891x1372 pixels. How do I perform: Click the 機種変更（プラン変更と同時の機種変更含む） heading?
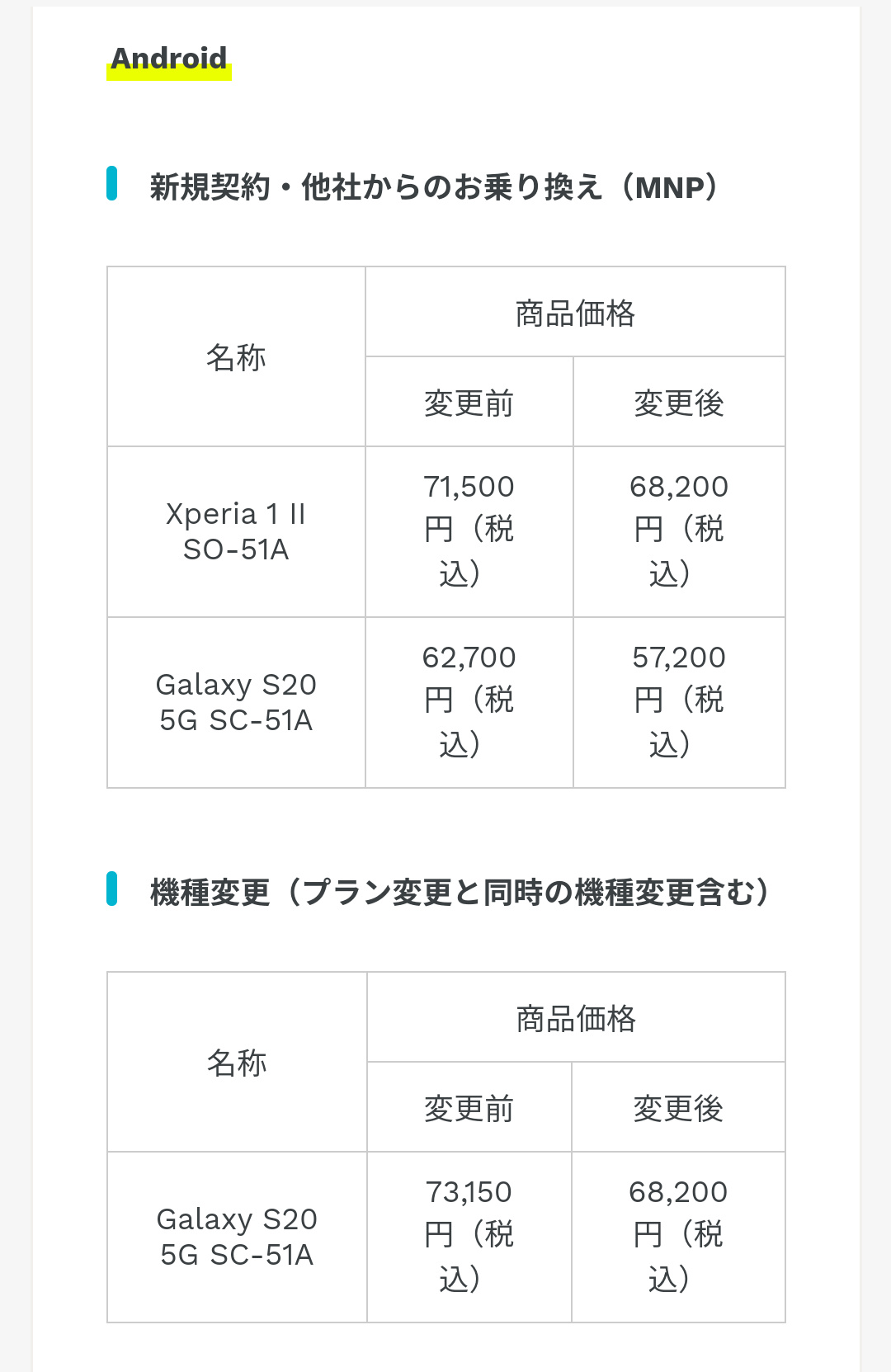(x=460, y=893)
